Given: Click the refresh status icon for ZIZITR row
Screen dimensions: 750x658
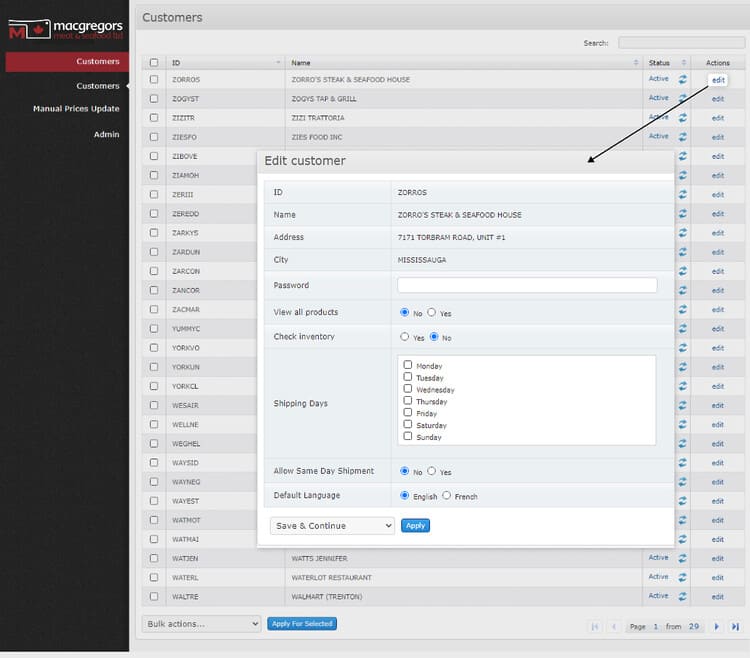Looking at the screenshot, I should coord(683,118).
